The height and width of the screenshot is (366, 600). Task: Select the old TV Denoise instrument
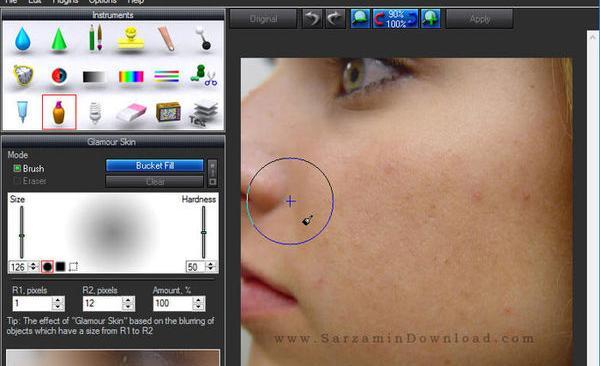coord(168,111)
